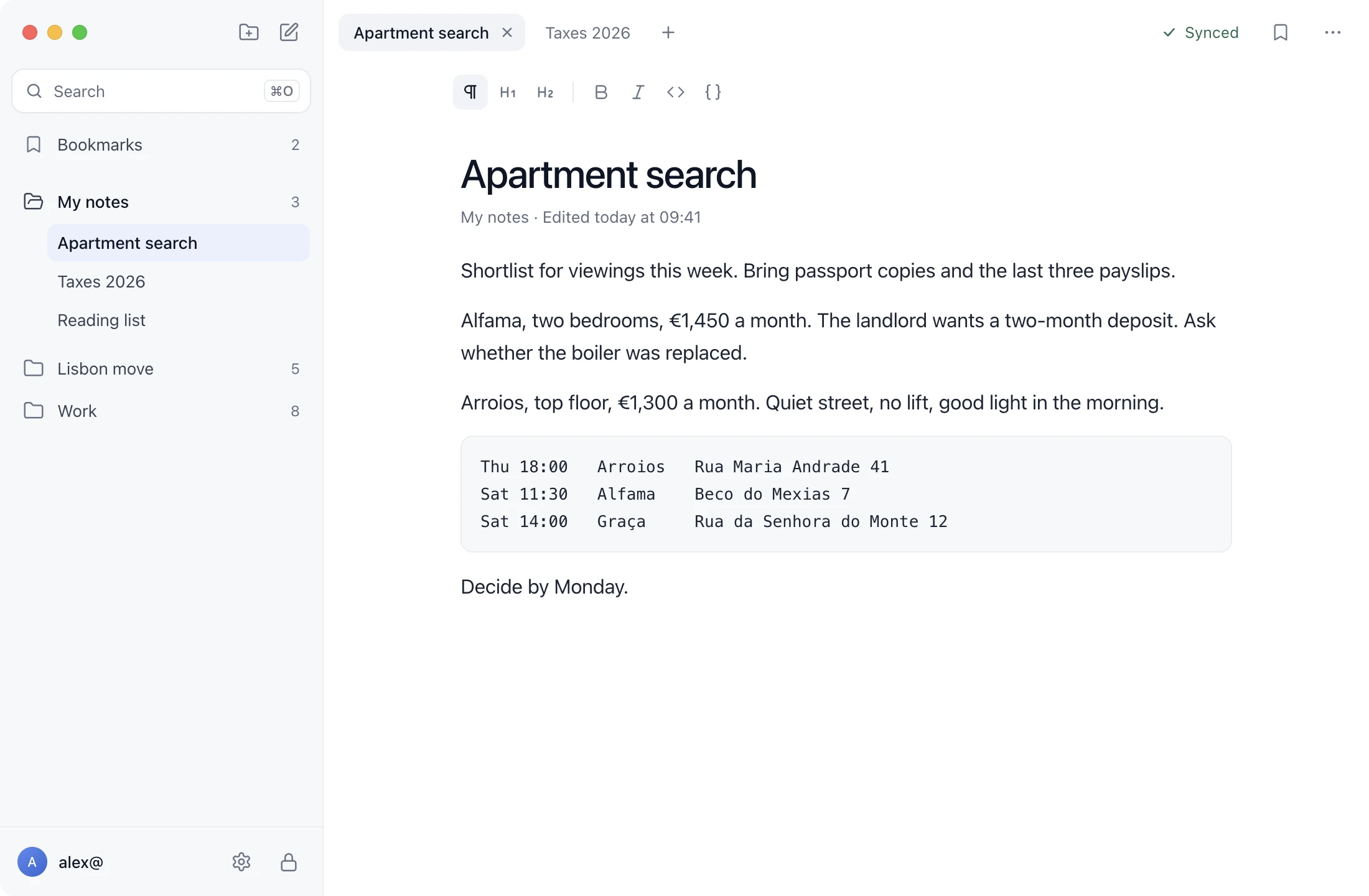
Task: Click the Synced status indicator
Action: point(1201,32)
